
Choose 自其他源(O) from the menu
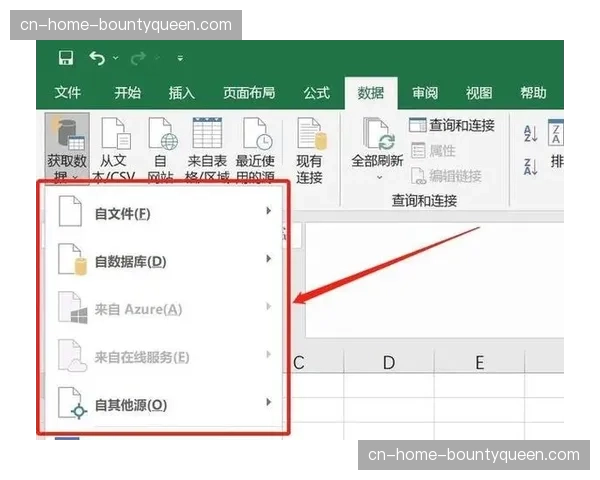click(163, 403)
